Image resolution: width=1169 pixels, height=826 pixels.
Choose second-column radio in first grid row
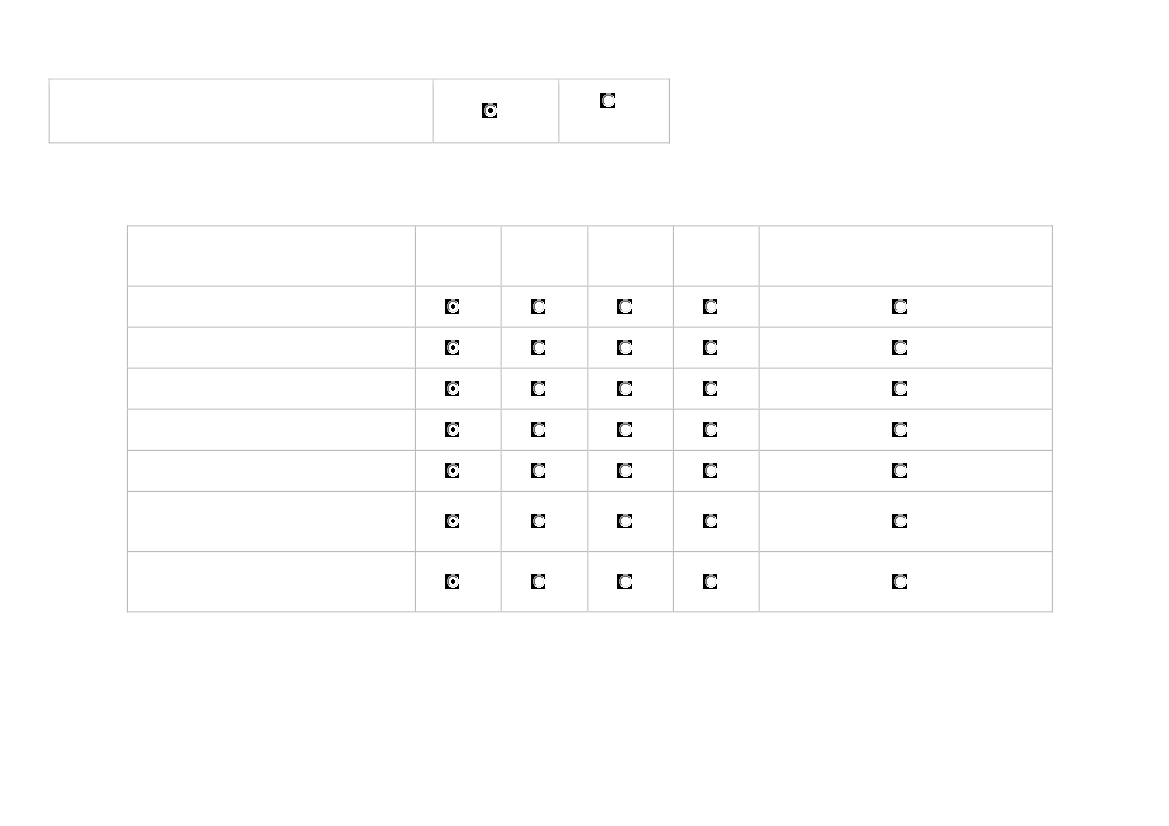click(538, 307)
